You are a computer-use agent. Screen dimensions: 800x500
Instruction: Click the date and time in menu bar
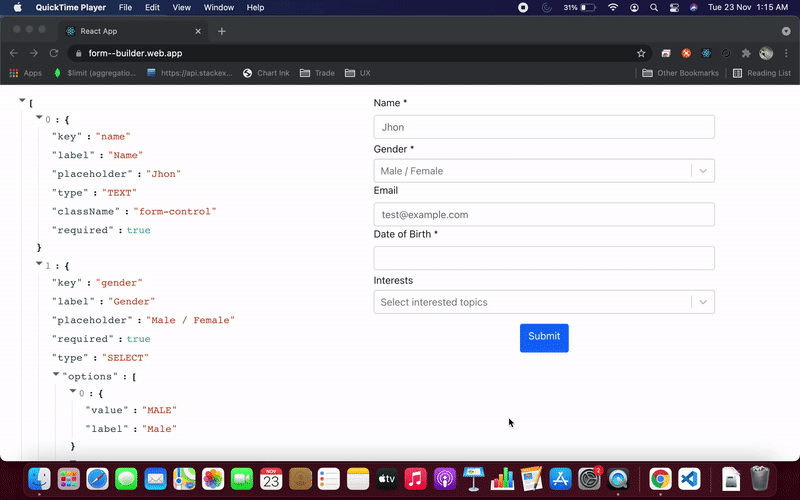point(748,8)
